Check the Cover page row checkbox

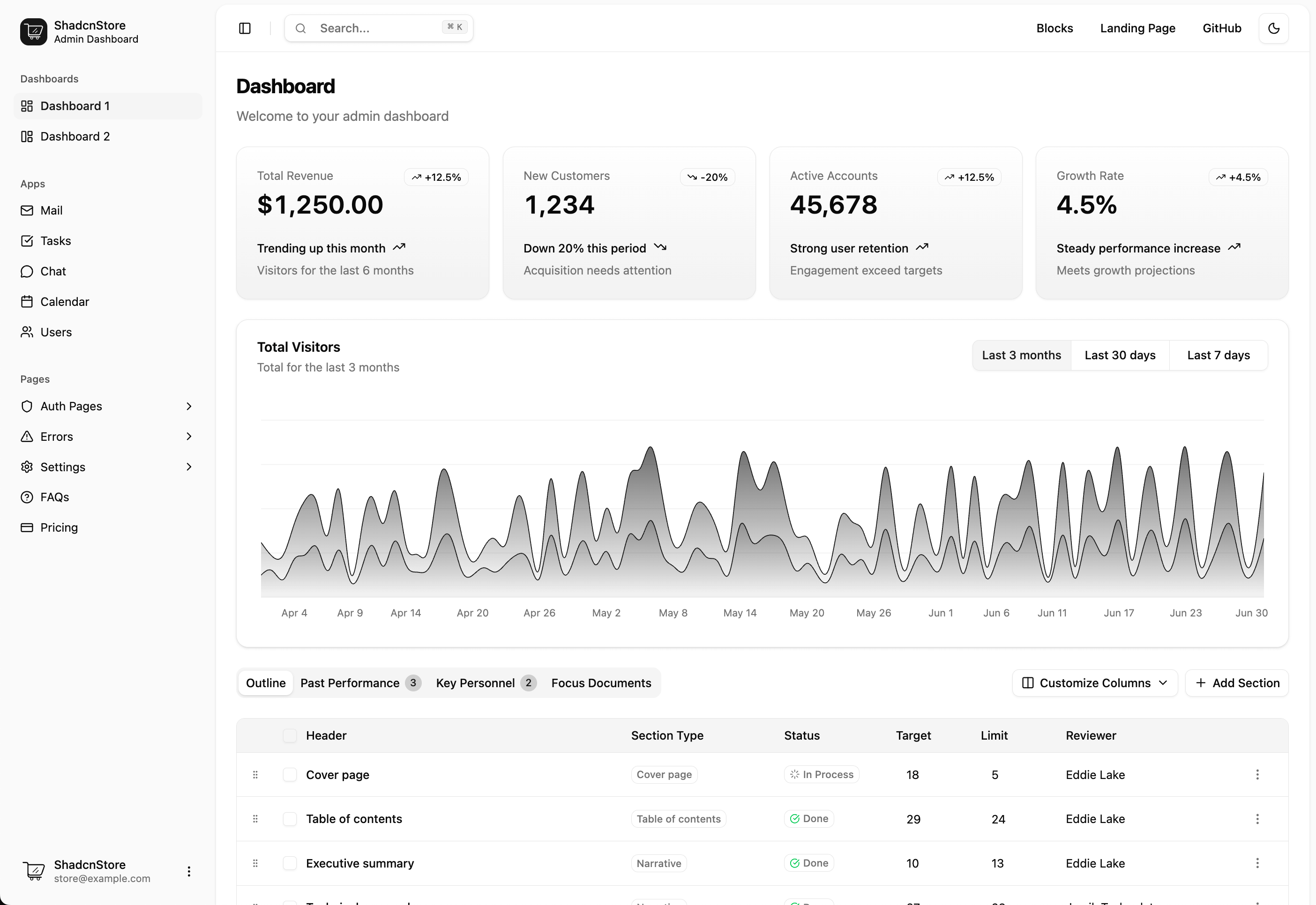[x=290, y=775]
